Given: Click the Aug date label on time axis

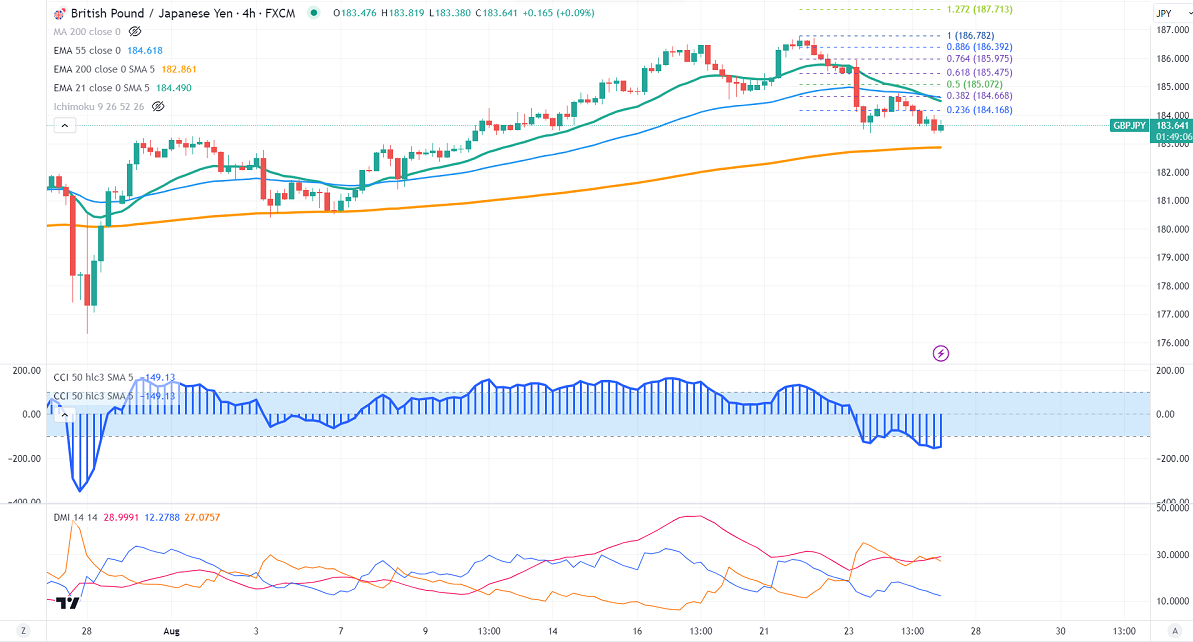Looking at the screenshot, I should tap(171, 631).
